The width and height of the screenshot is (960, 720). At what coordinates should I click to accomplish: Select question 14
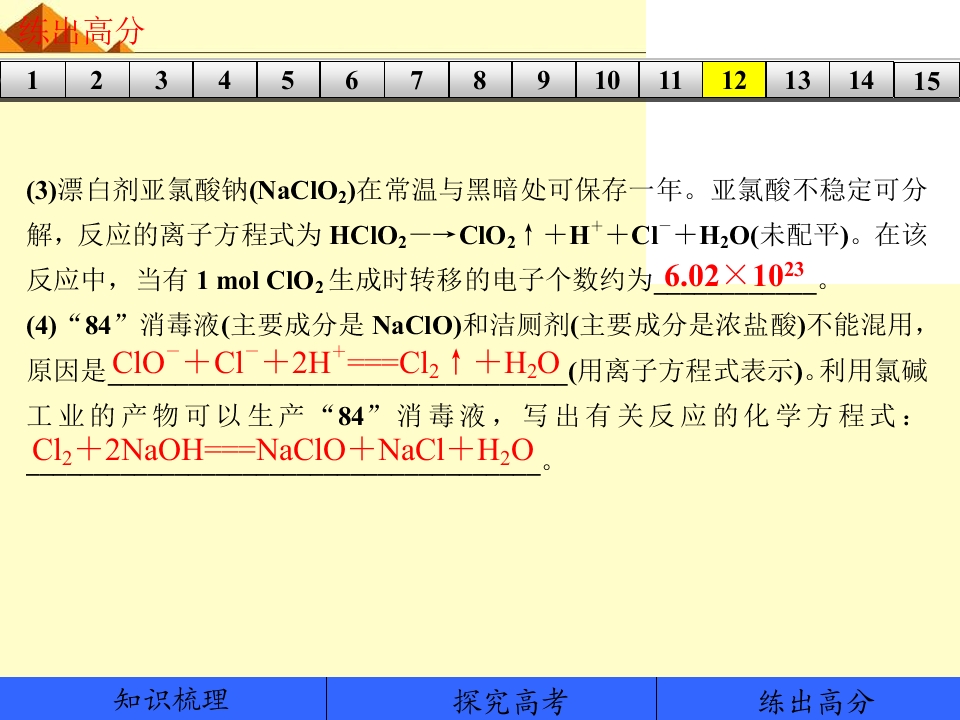861,80
